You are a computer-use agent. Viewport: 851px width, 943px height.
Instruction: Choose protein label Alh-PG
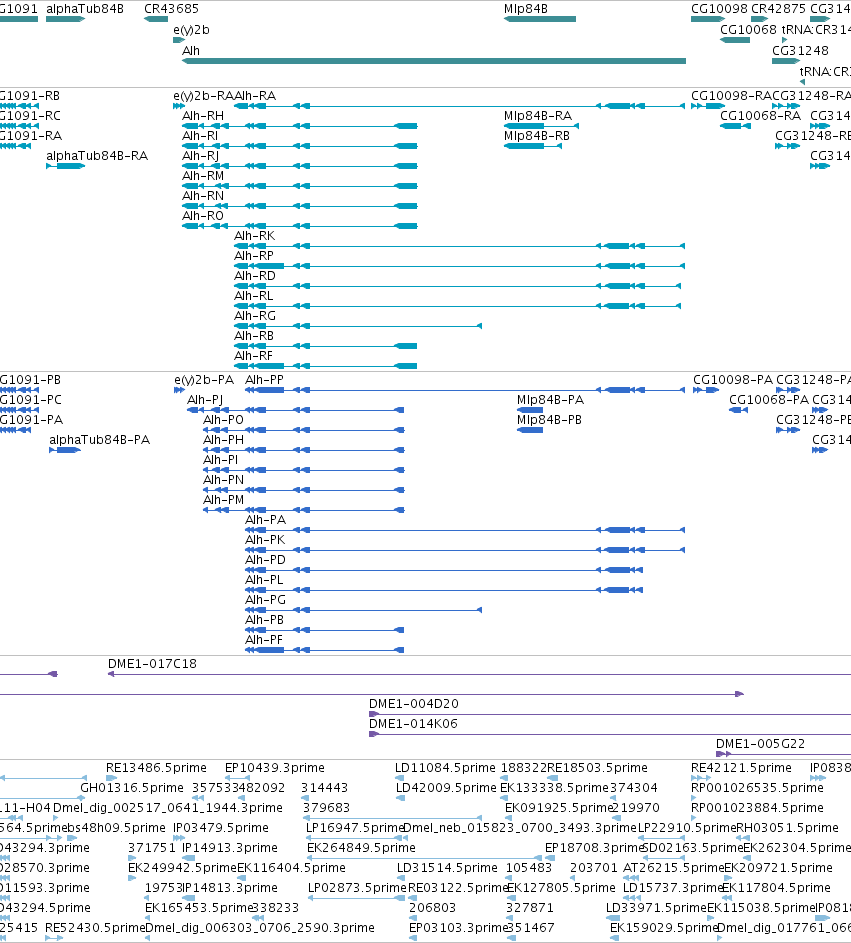pyautogui.click(x=265, y=600)
